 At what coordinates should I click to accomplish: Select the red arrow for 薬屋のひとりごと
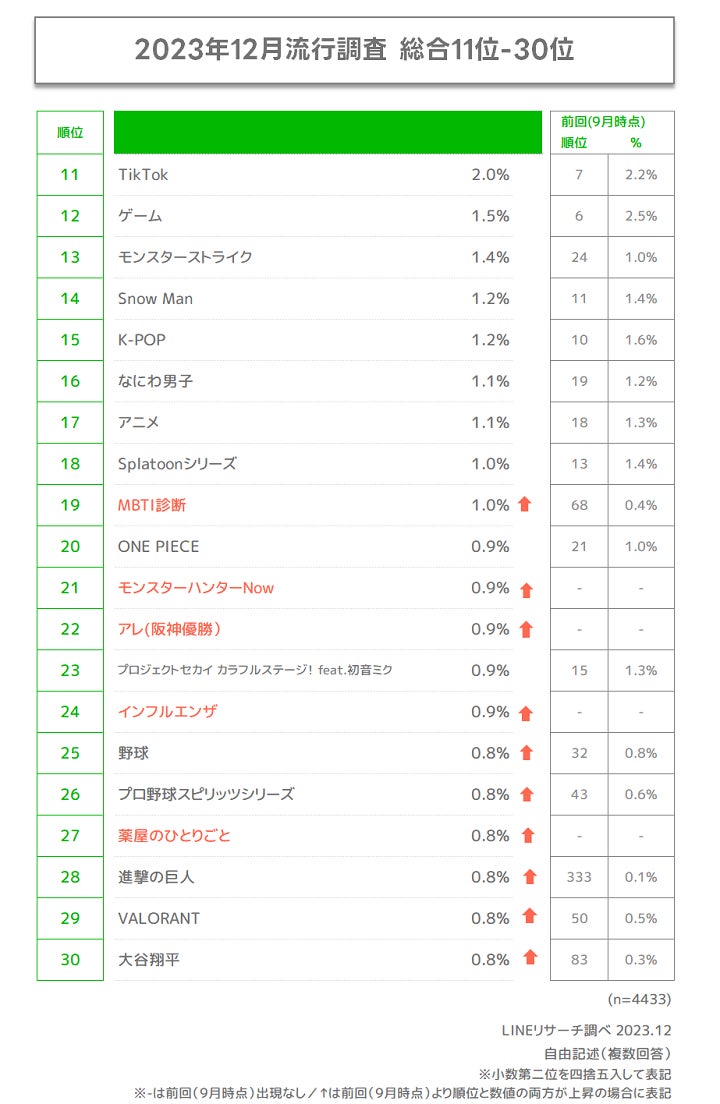tap(526, 836)
